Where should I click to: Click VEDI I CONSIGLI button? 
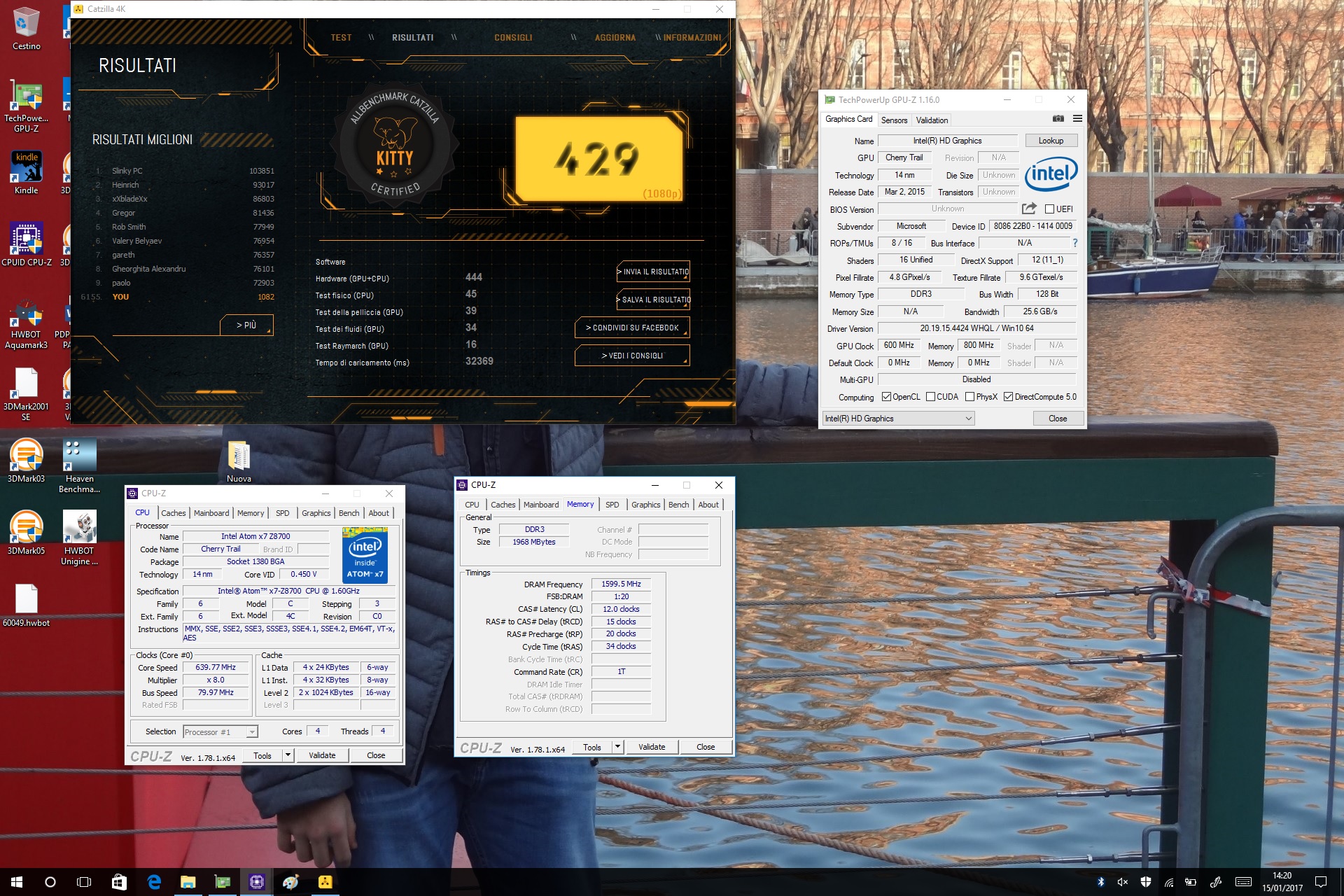point(632,356)
